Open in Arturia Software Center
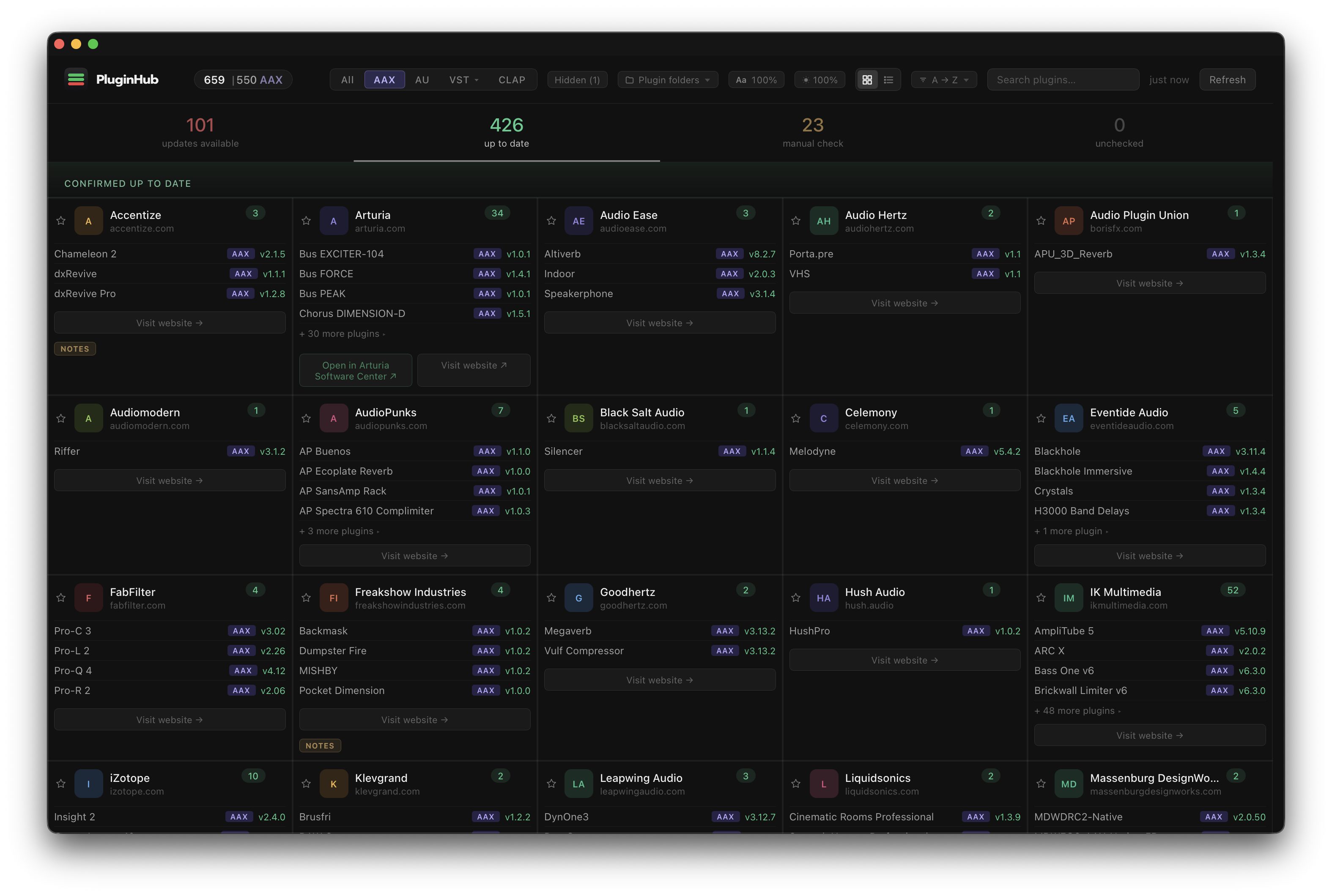Viewport: 1332px width, 896px height. tap(356, 370)
